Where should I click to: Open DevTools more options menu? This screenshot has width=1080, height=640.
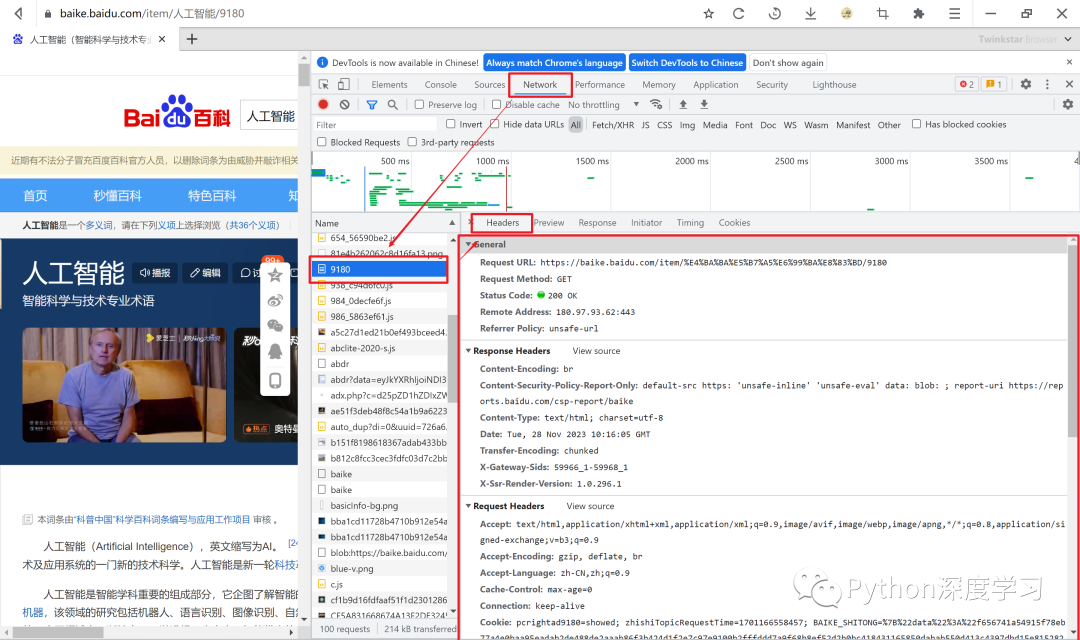pyautogui.click(x=1047, y=84)
